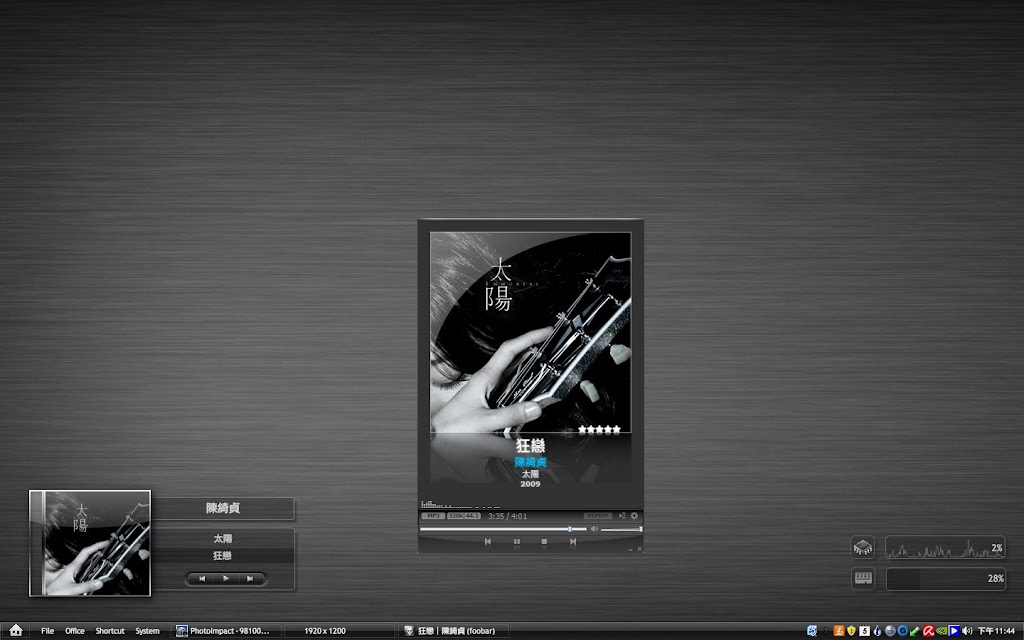The height and width of the screenshot is (640, 1024).
Task: Open the playlist icon in foobar player
Action: tap(622, 515)
